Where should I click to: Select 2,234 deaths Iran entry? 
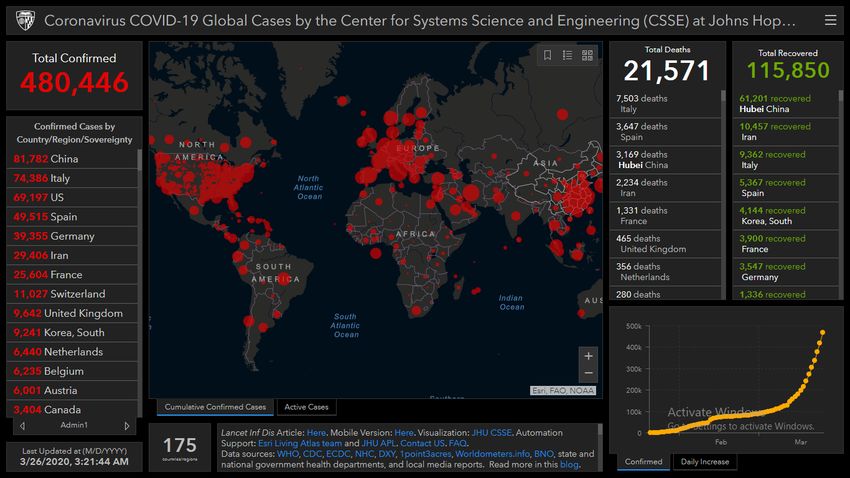coord(666,188)
